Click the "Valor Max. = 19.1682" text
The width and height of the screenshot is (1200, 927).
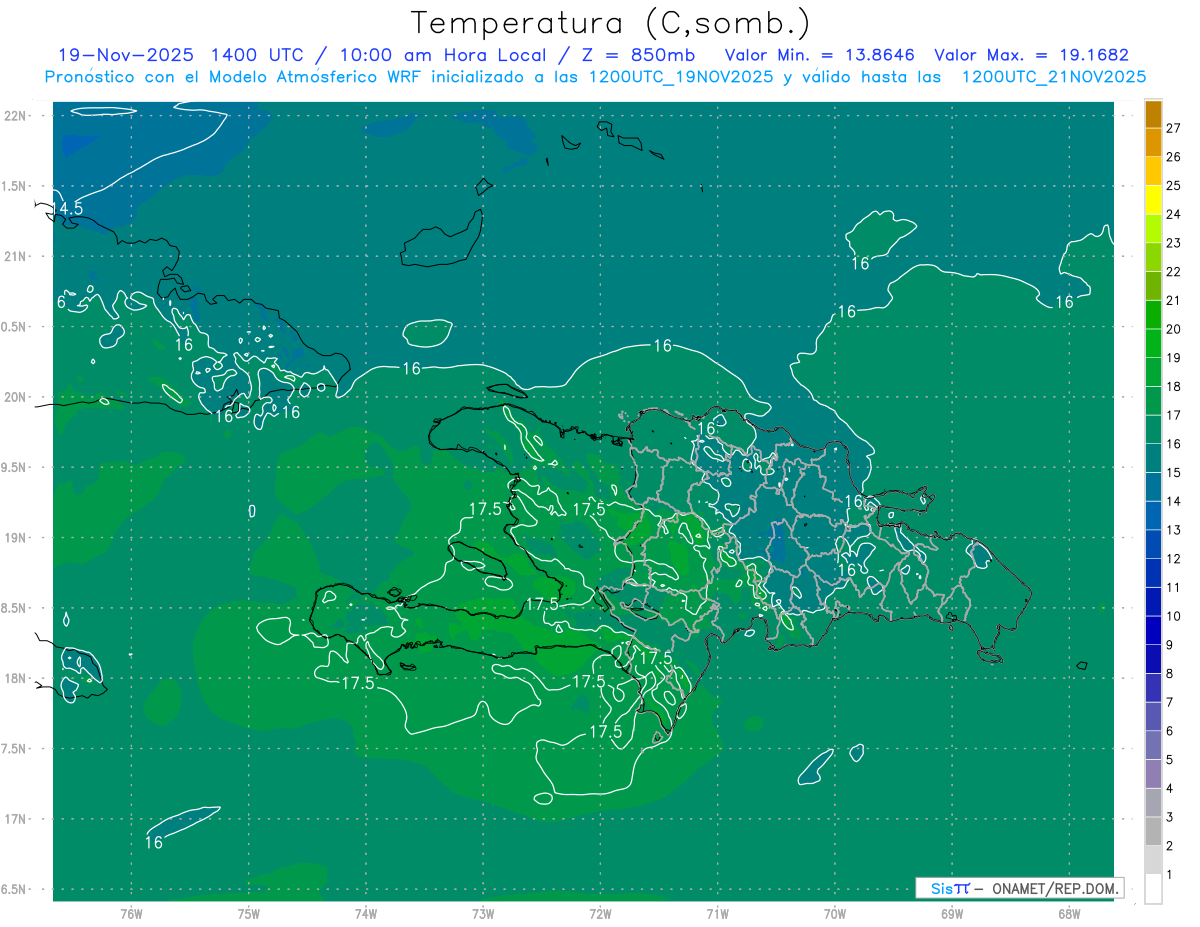[x=1031, y=55]
